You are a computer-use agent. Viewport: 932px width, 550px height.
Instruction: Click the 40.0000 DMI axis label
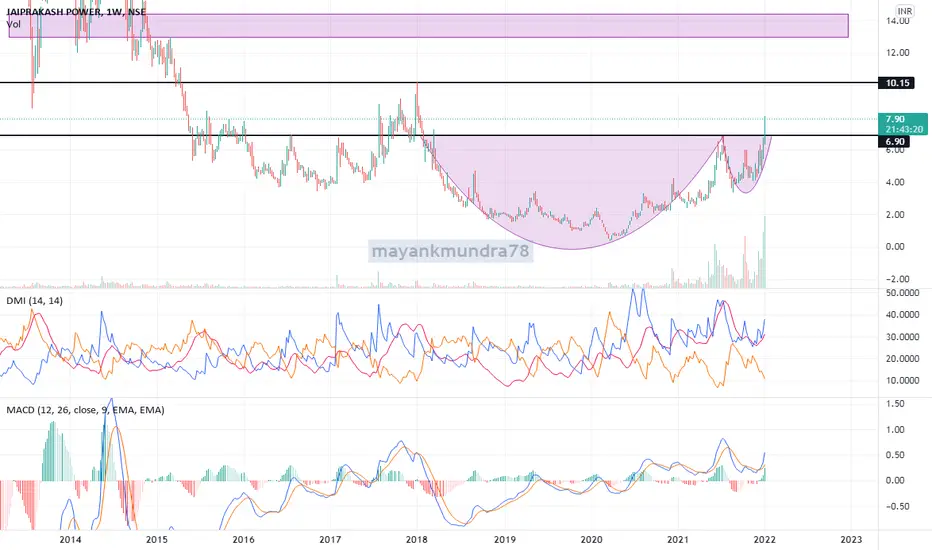click(x=903, y=315)
